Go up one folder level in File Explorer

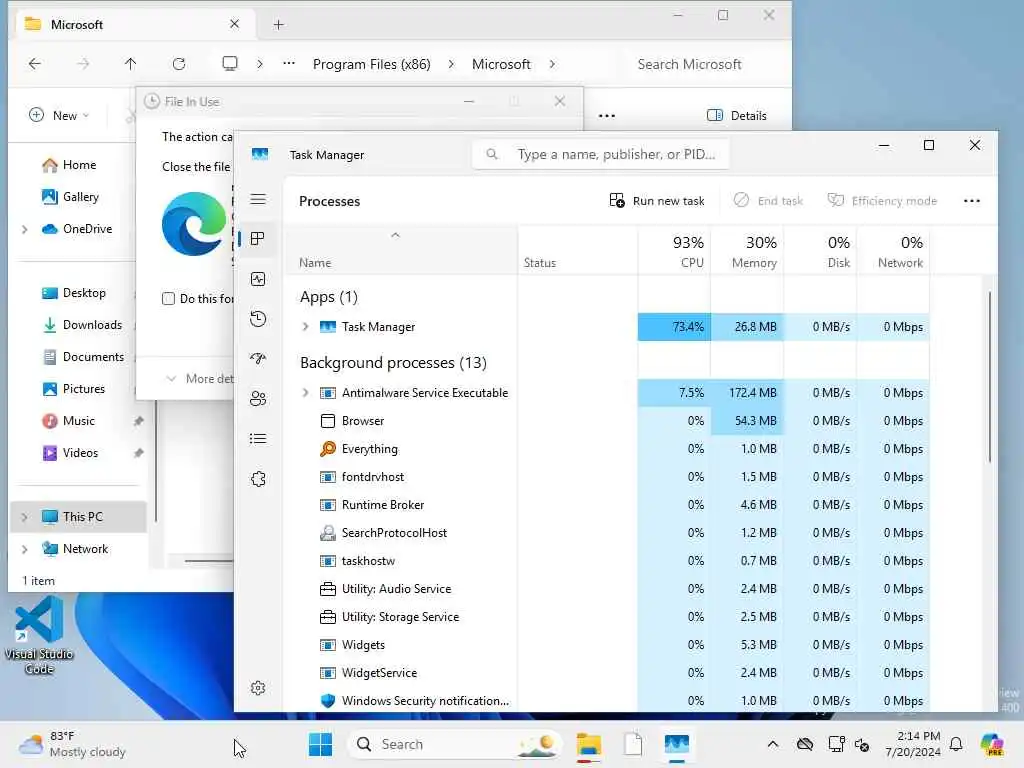click(x=131, y=64)
